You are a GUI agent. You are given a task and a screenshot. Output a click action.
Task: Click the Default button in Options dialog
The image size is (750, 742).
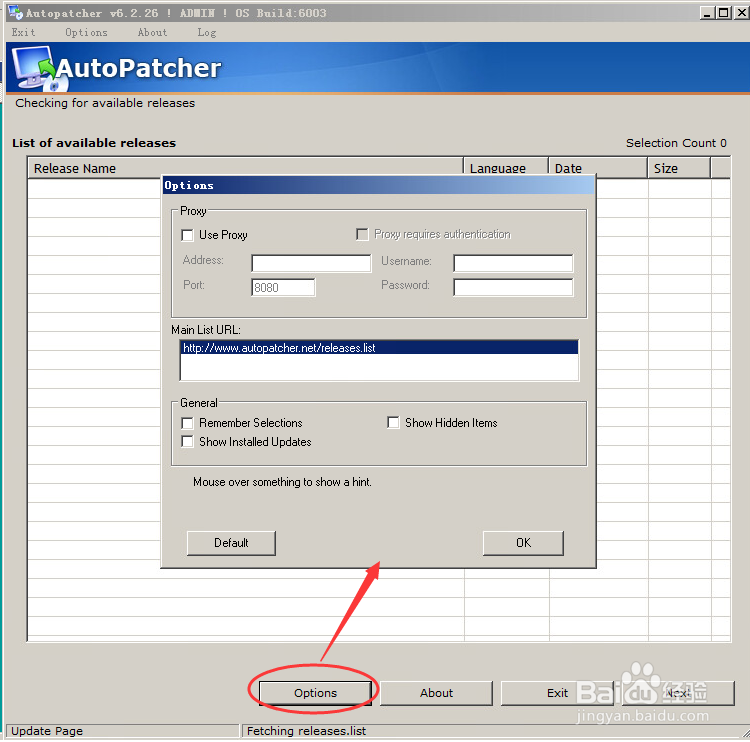231,543
